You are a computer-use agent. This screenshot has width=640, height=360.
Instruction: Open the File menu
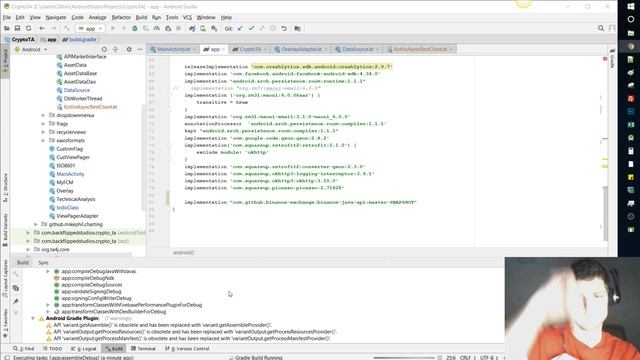pos(7,18)
